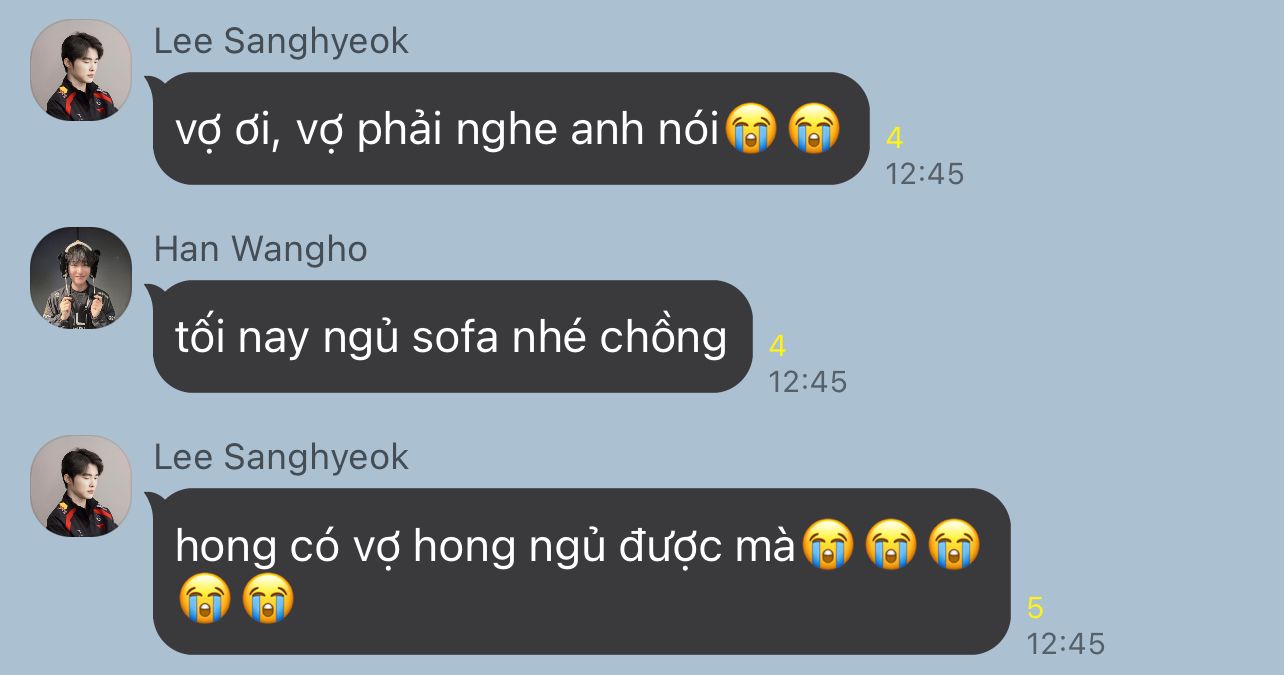The width and height of the screenshot is (1284, 675).
Task: Click the Lee Sanghyeok name above the last message
Action: (x=281, y=457)
